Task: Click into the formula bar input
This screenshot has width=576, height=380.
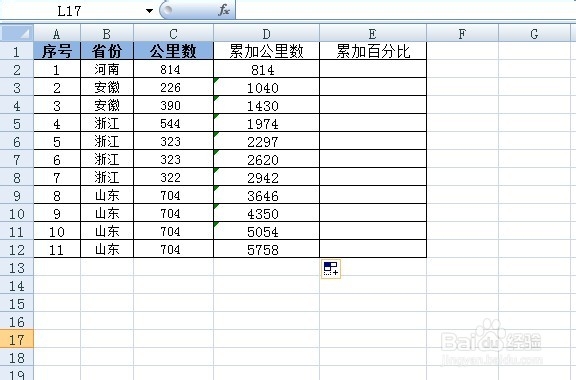Action: (406, 10)
